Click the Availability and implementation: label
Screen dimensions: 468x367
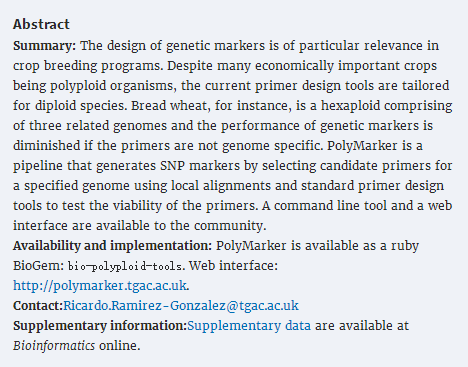[x=112, y=246]
